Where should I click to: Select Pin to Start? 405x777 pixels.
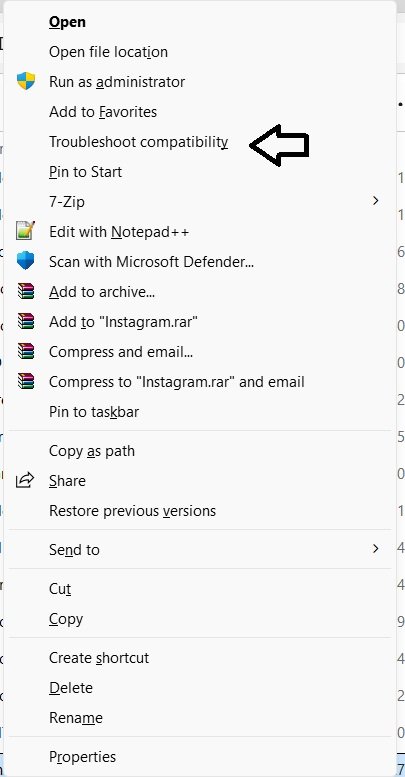pyautogui.click(x=85, y=172)
